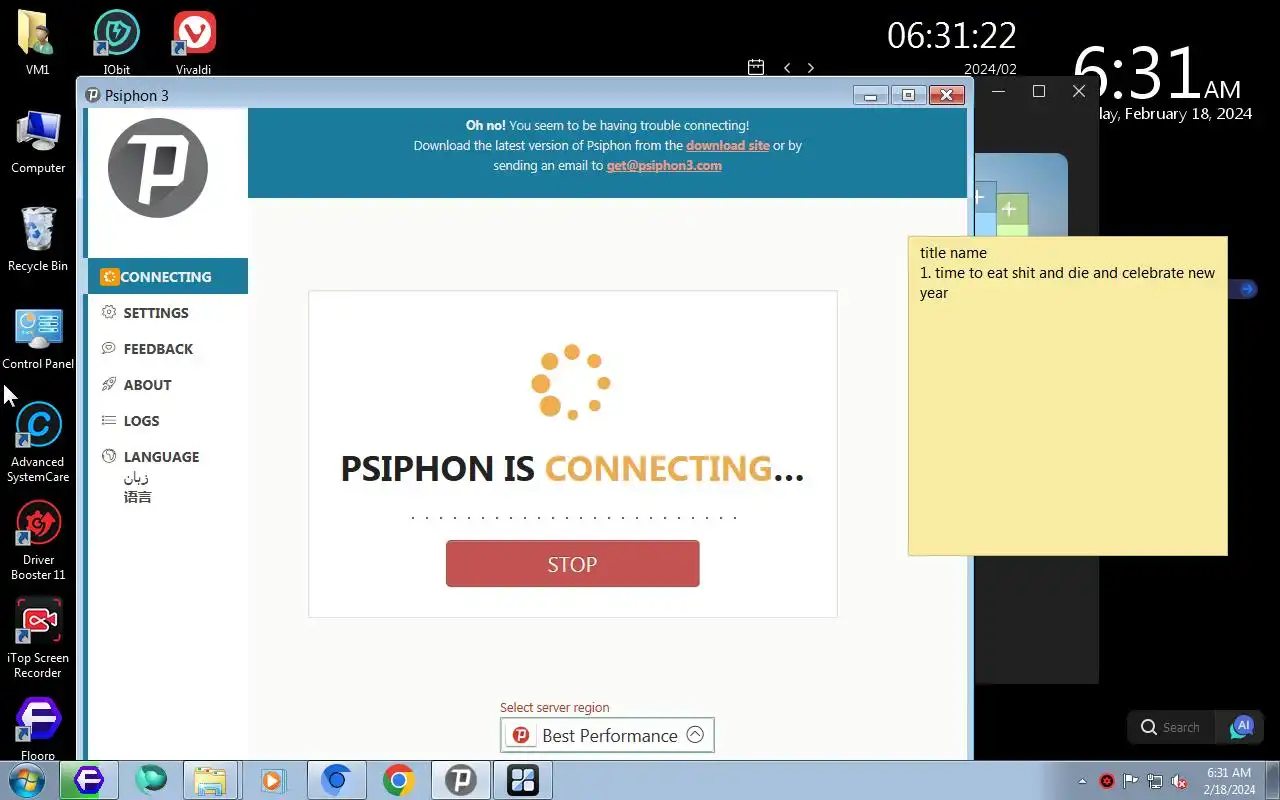Click the Search box in the desktop widget
Viewport: 1280px width, 800px height.
[x=1172, y=727]
